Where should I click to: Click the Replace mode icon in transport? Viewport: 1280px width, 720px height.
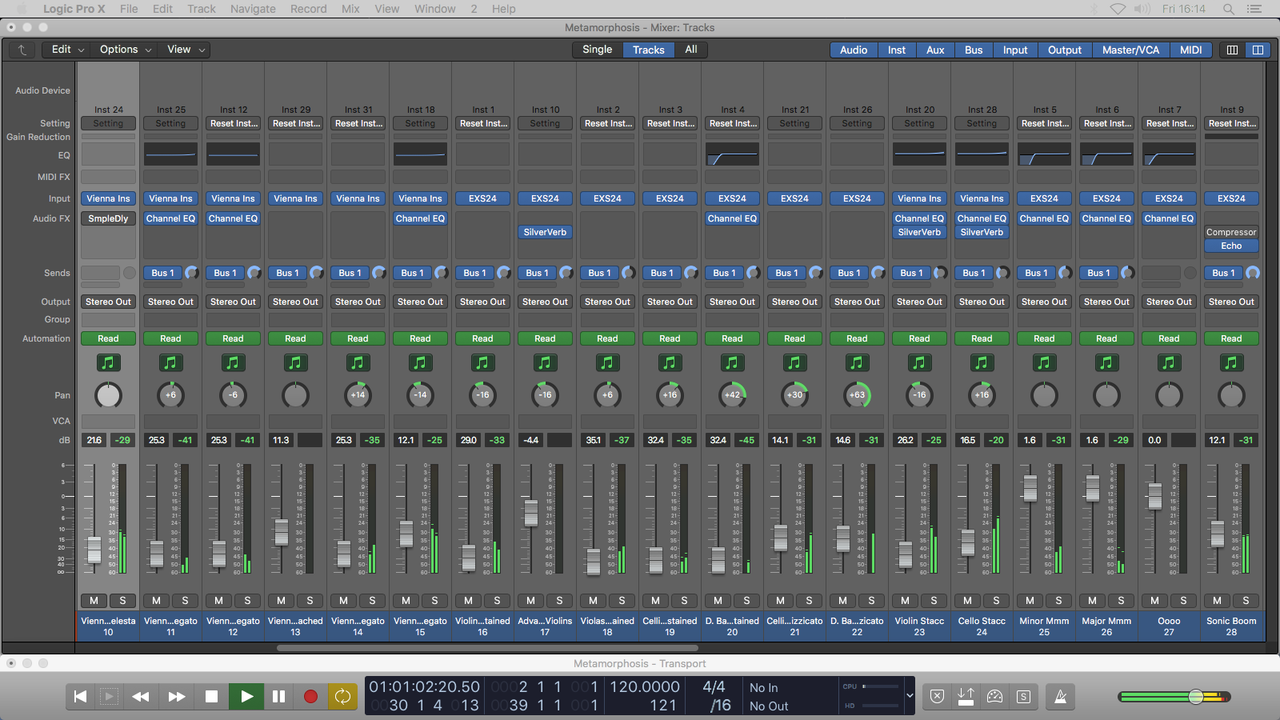[966, 697]
